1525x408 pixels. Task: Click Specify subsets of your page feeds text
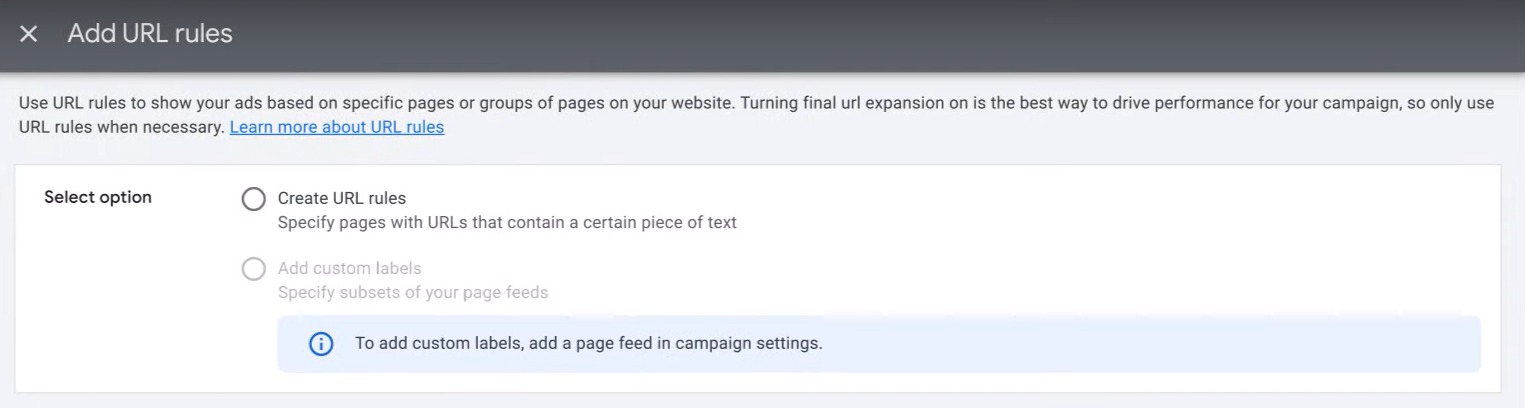(x=413, y=292)
